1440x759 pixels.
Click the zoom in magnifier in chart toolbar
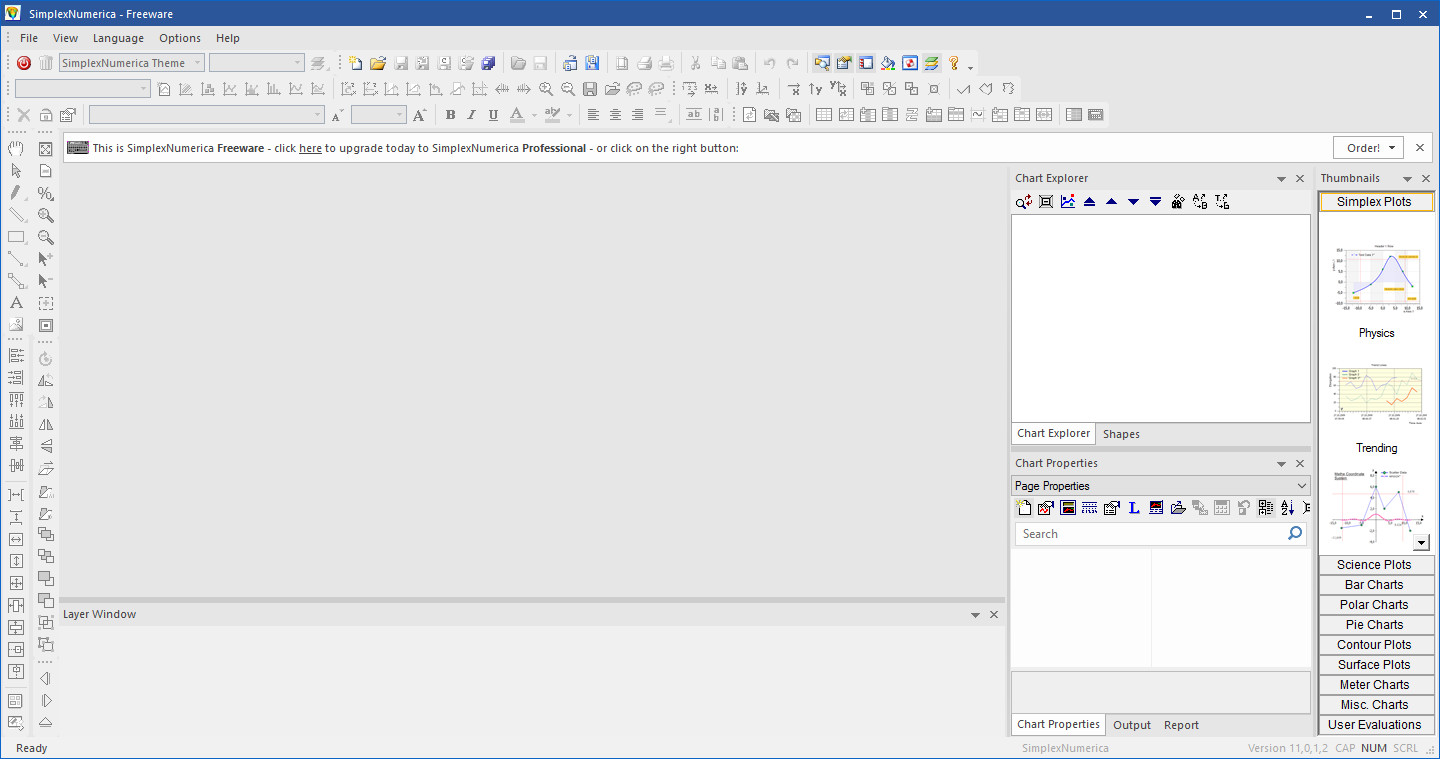(x=546, y=89)
